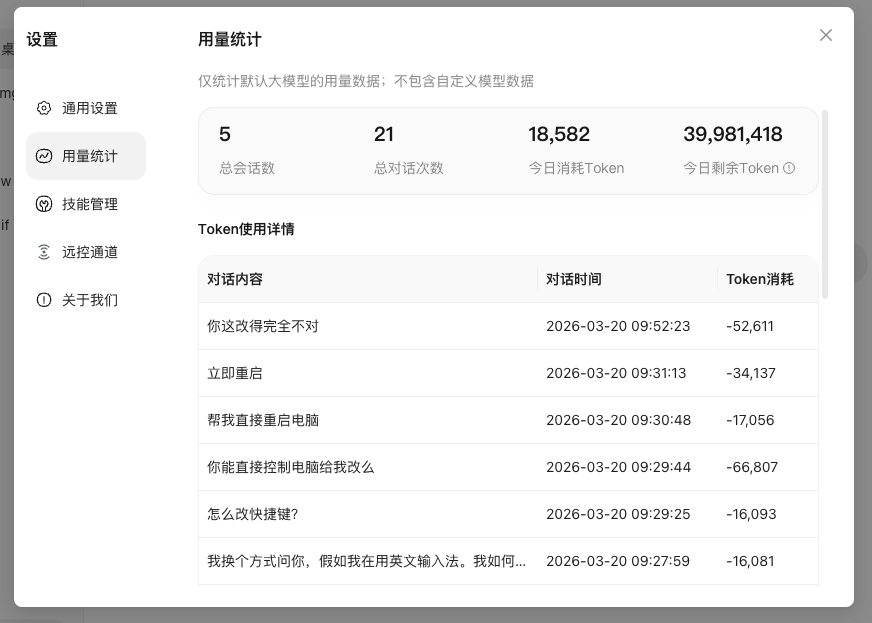Switch to the 技能管理 section
This screenshot has width=872, height=623.
click(x=89, y=204)
